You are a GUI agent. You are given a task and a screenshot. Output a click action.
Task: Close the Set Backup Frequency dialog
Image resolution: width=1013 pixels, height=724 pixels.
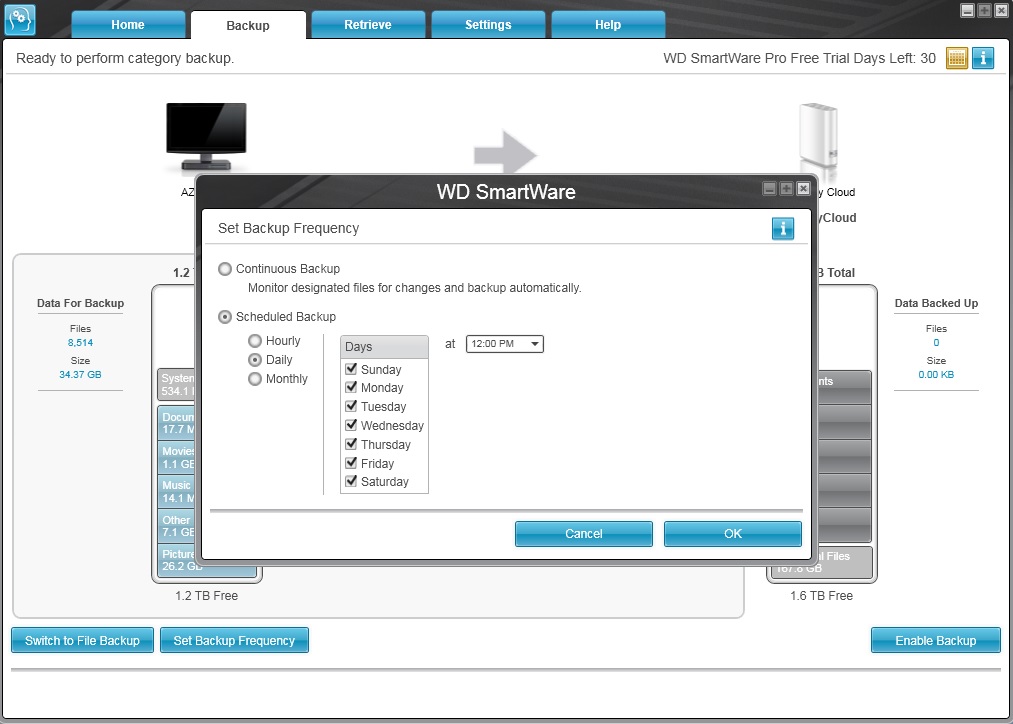pos(803,189)
